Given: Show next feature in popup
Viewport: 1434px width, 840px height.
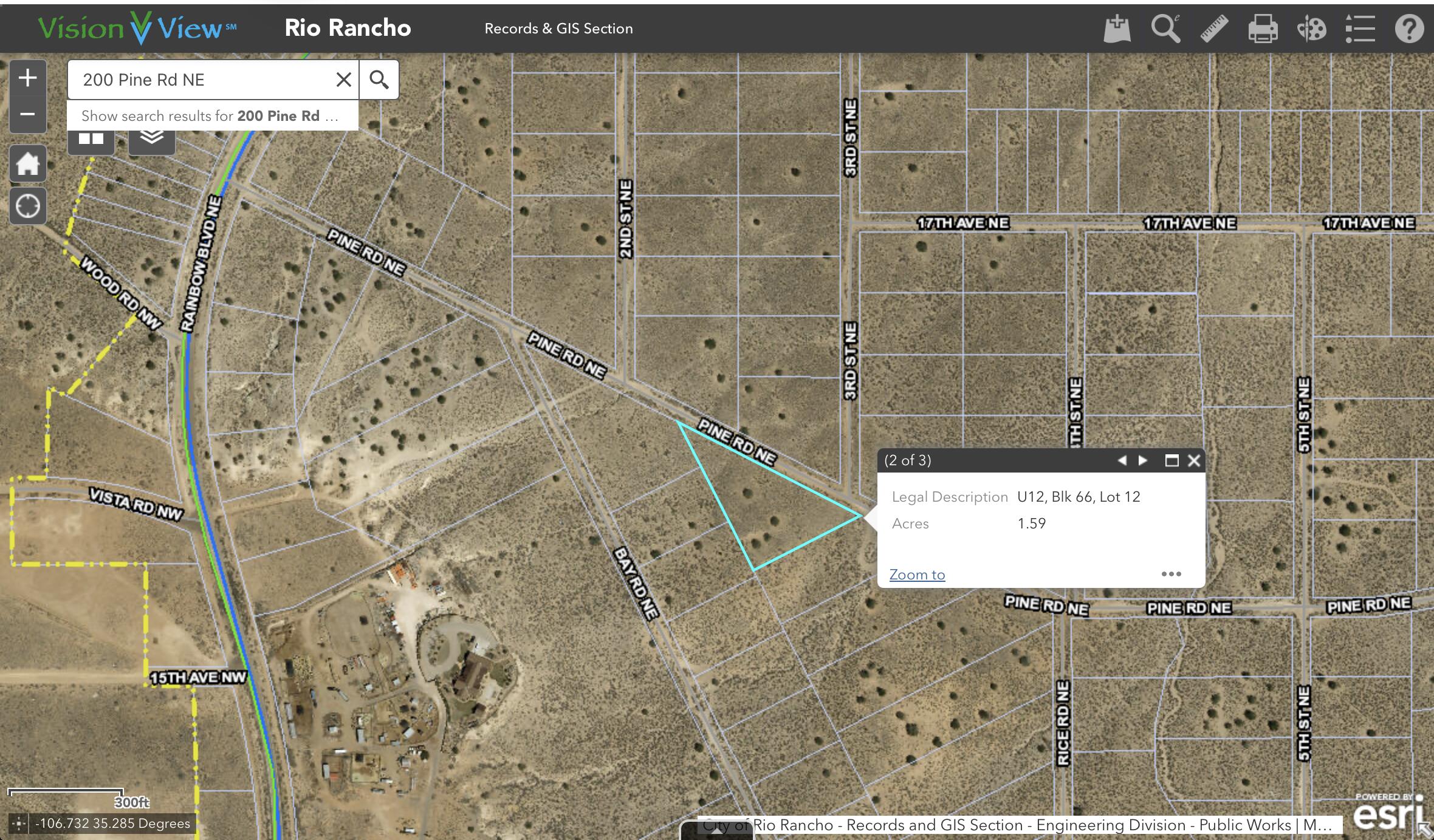Looking at the screenshot, I should click(1143, 460).
